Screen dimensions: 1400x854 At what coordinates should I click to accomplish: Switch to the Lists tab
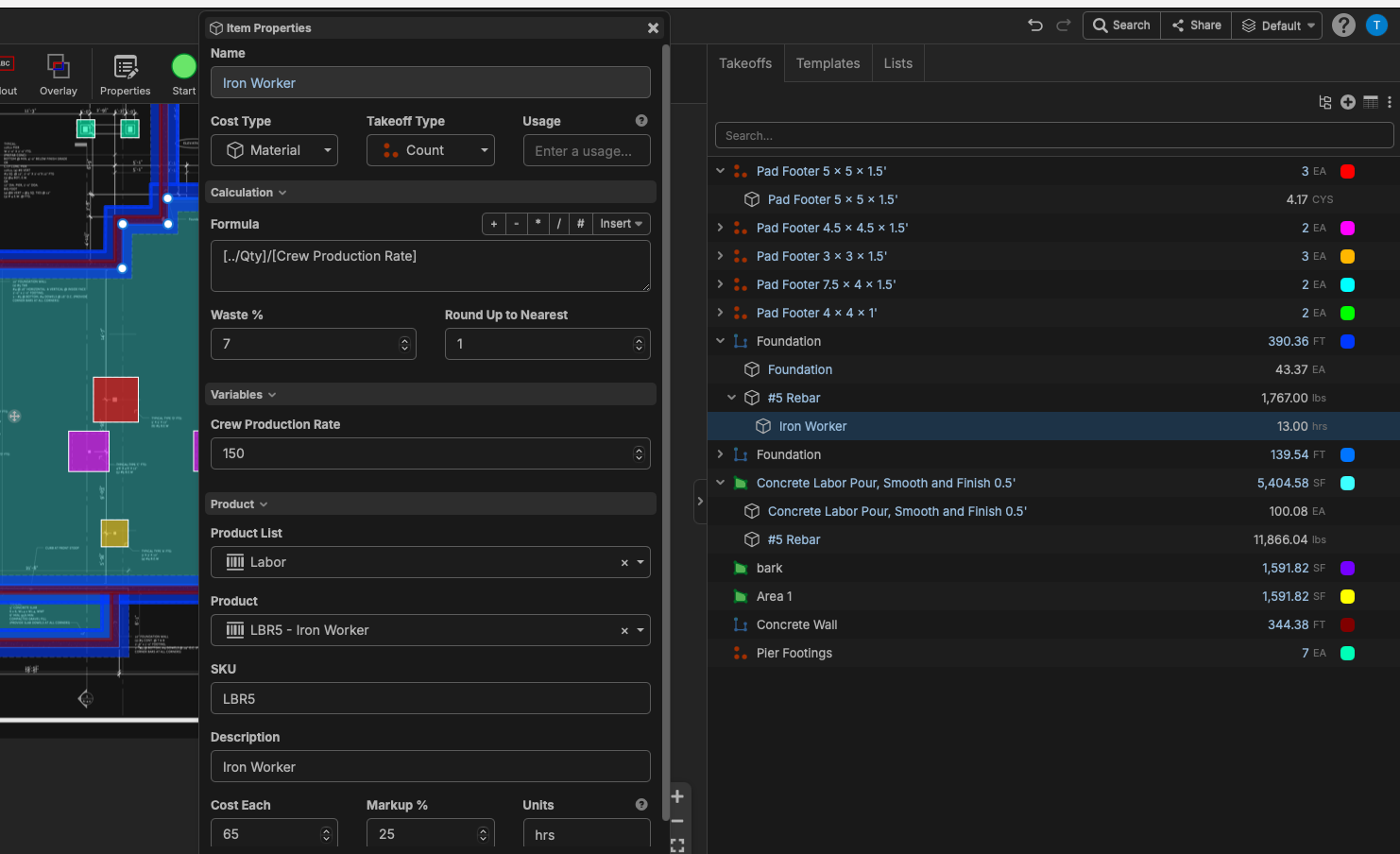pyautogui.click(x=897, y=63)
